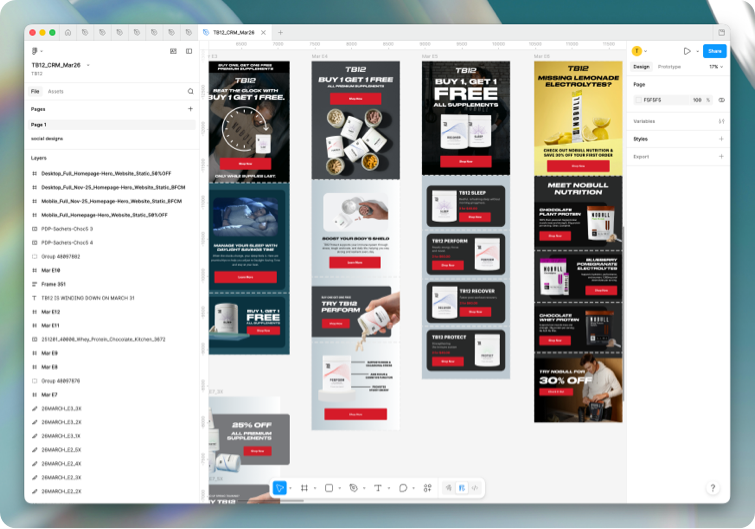Viewport: 755px width, 529px height.
Task: Click Buy 1 Get 1 Free supplements frame
Action: pos(355,120)
